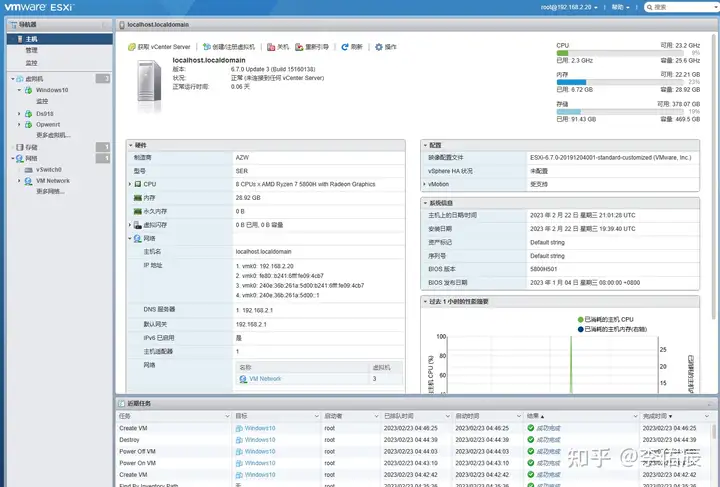Click the Windows10 VM icon in navigator
This screenshot has width=720, height=487.
tap(28, 90)
